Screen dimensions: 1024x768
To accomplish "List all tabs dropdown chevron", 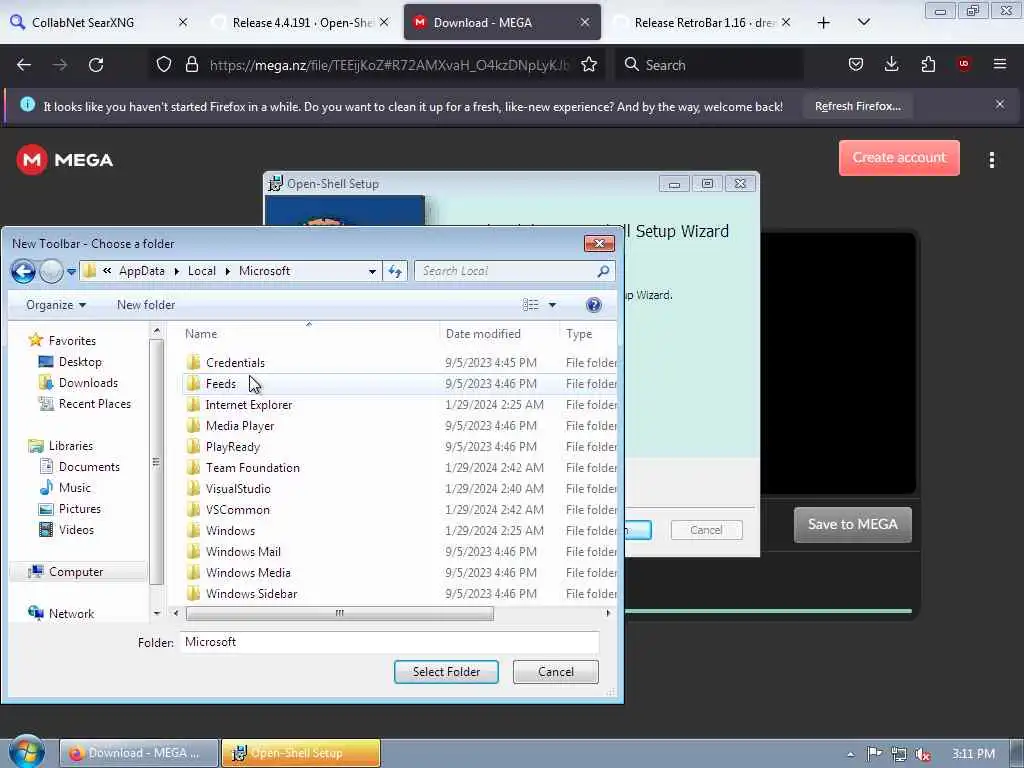I will (x=864, y=22).
